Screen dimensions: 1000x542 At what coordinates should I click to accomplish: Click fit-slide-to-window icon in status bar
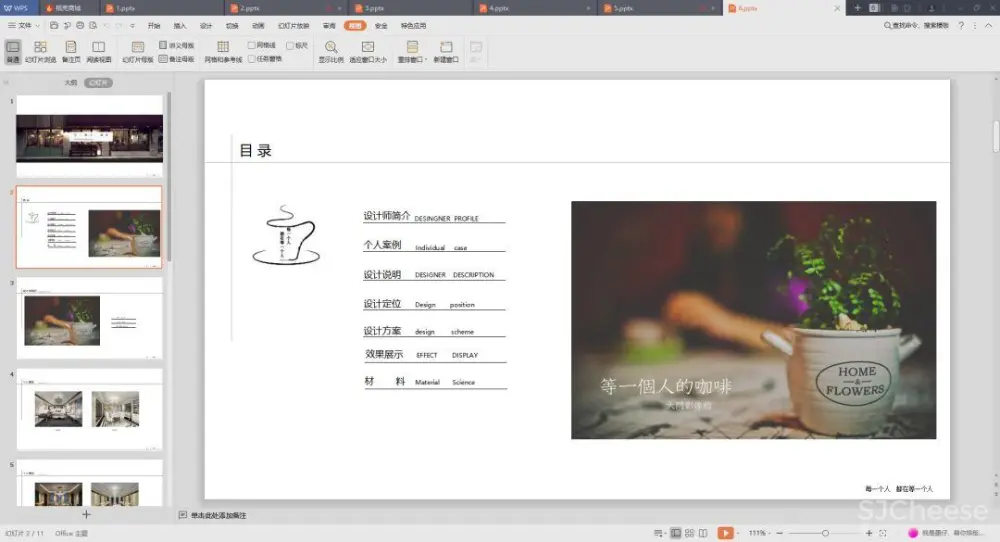(883, 532)
